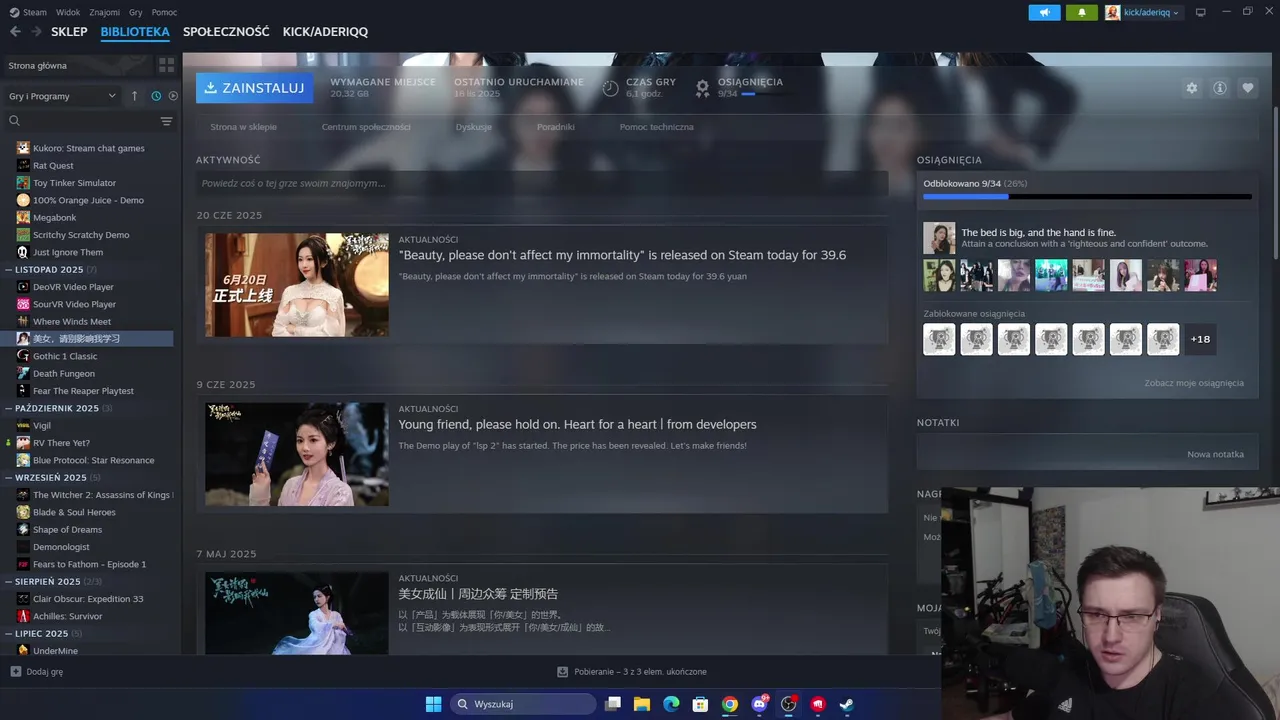This screenshot has width=1280, height=720.
Task: Click the play time clock icon
Action: click(610, 87)
